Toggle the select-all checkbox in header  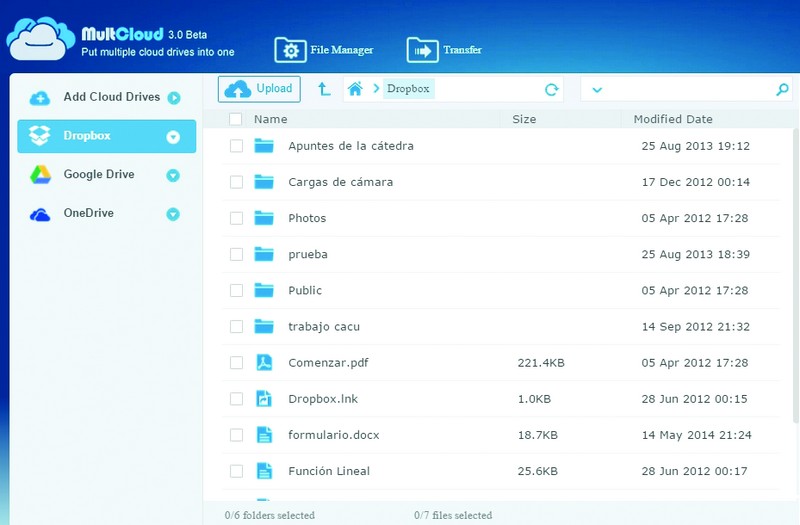coord(235,119)
